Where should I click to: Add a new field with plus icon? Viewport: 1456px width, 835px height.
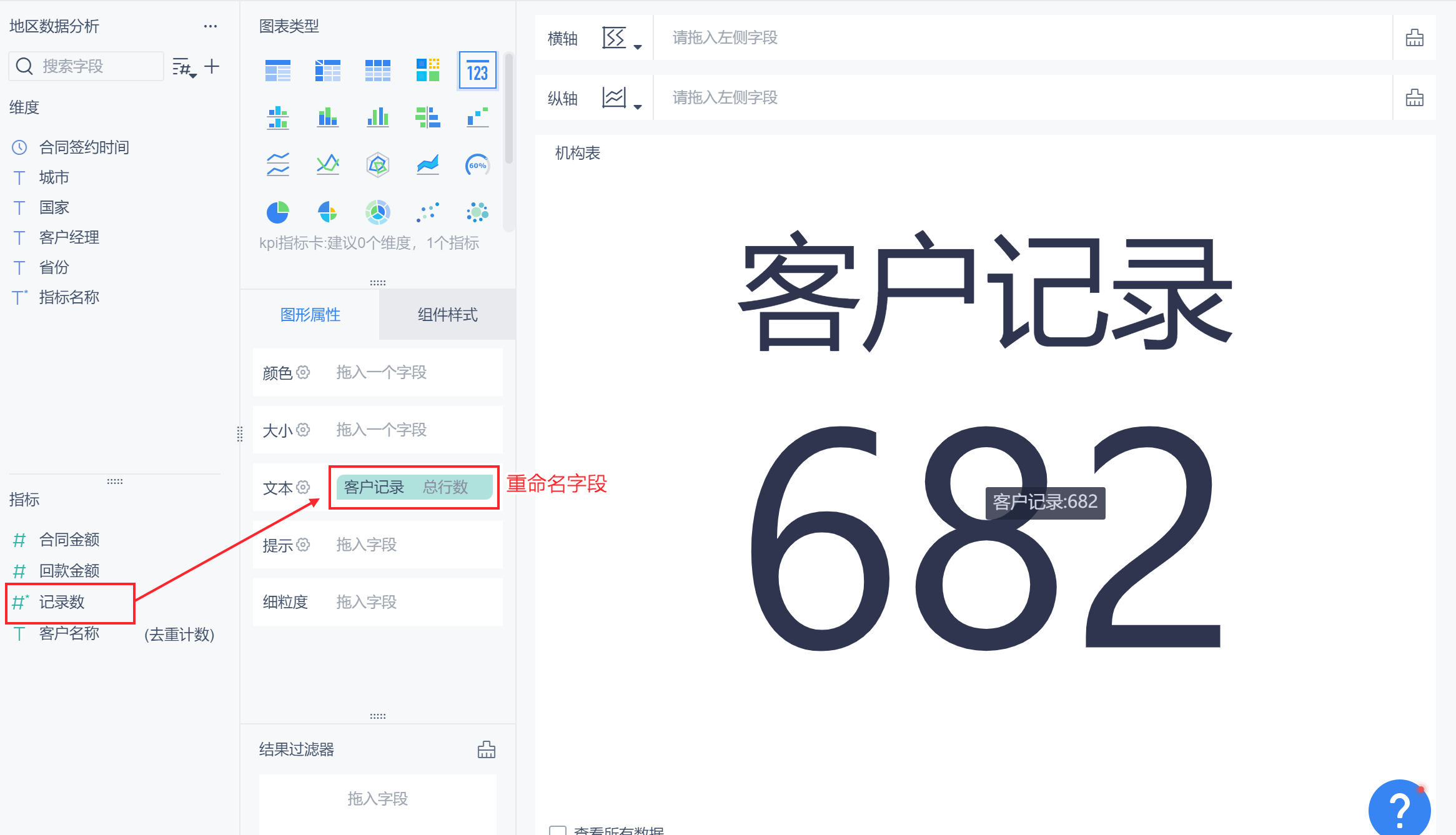point(212,66)
